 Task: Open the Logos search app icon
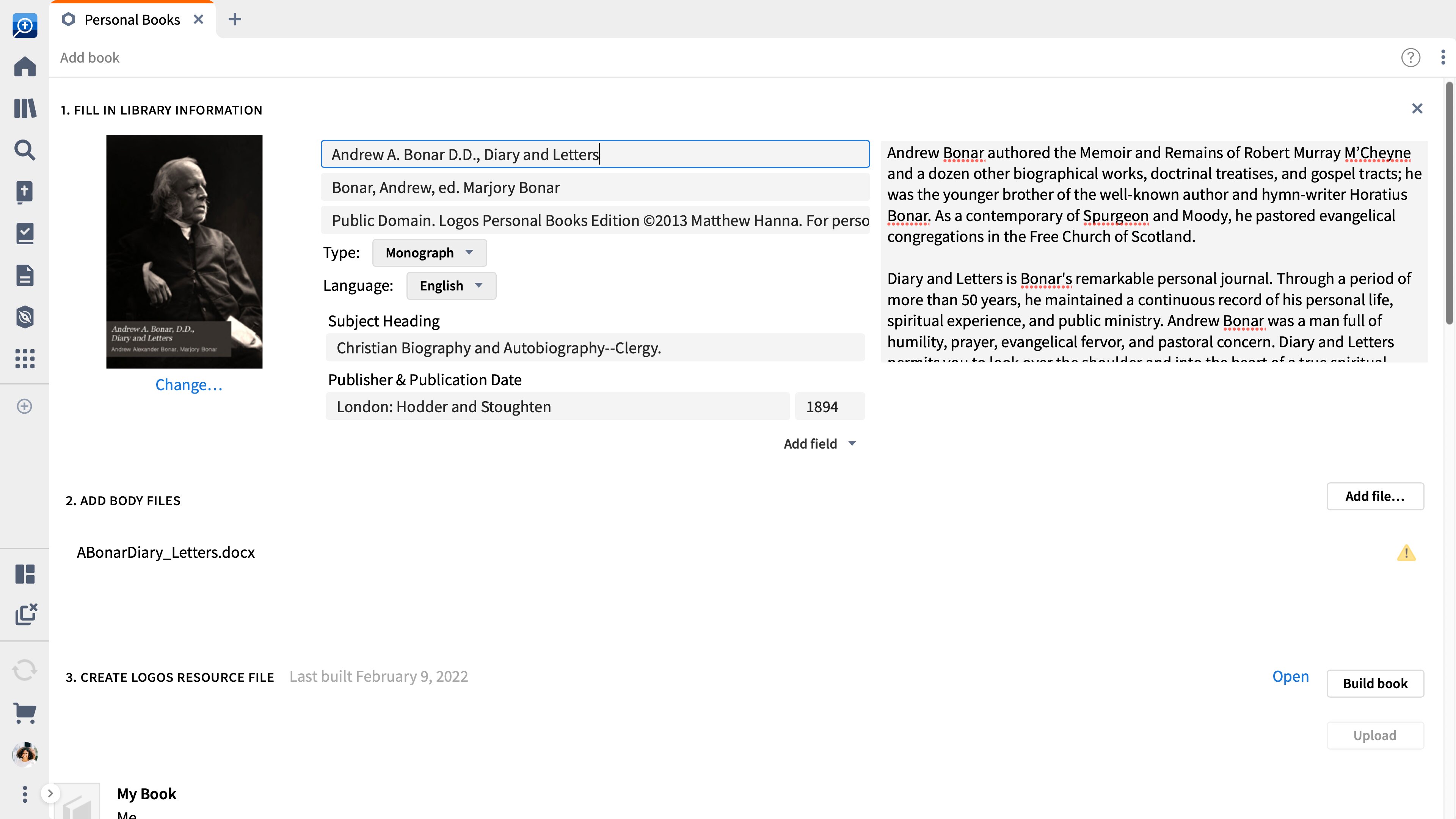coord(25,25)
